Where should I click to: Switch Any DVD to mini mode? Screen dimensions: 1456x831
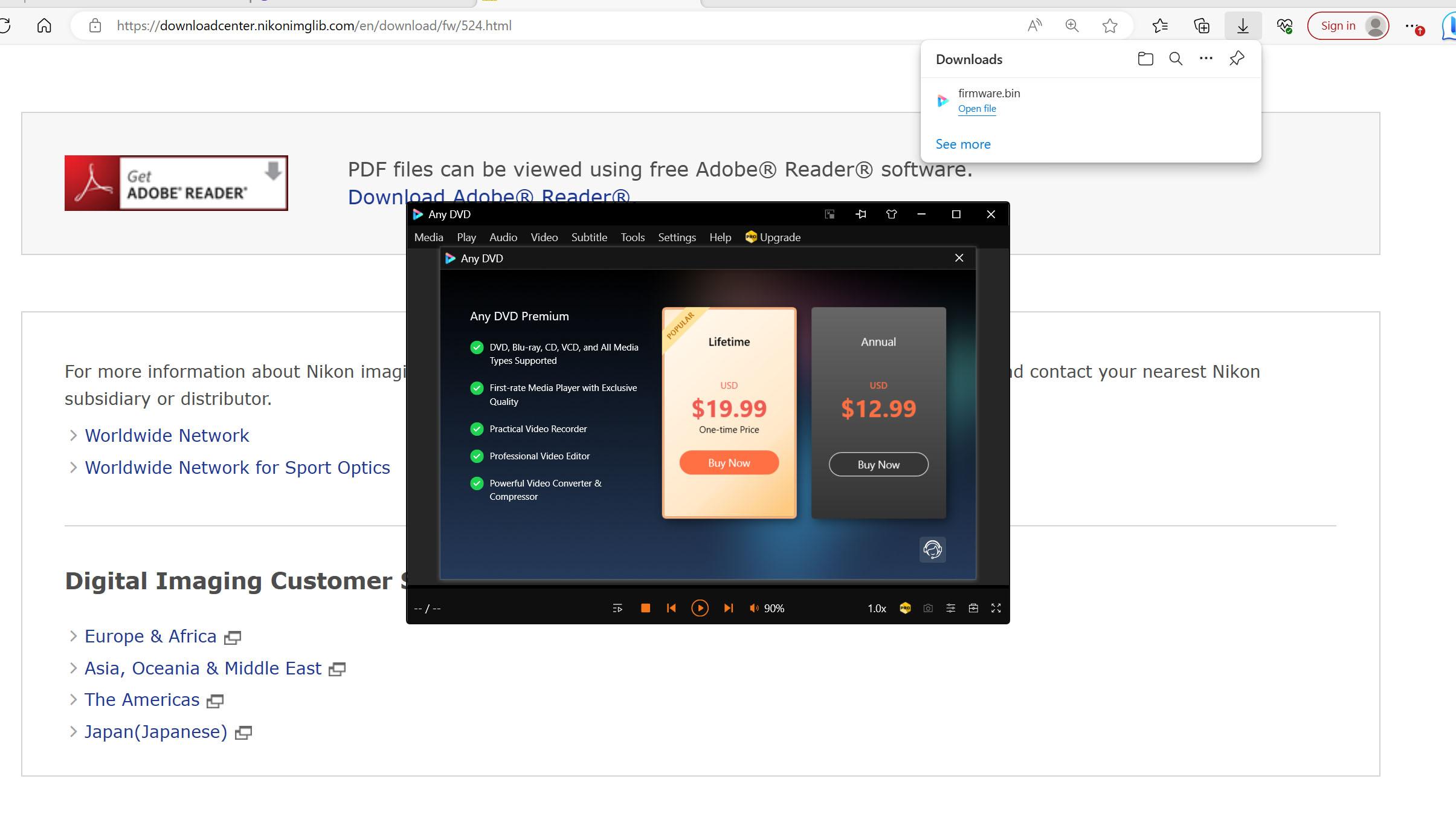tap(829, 214)
